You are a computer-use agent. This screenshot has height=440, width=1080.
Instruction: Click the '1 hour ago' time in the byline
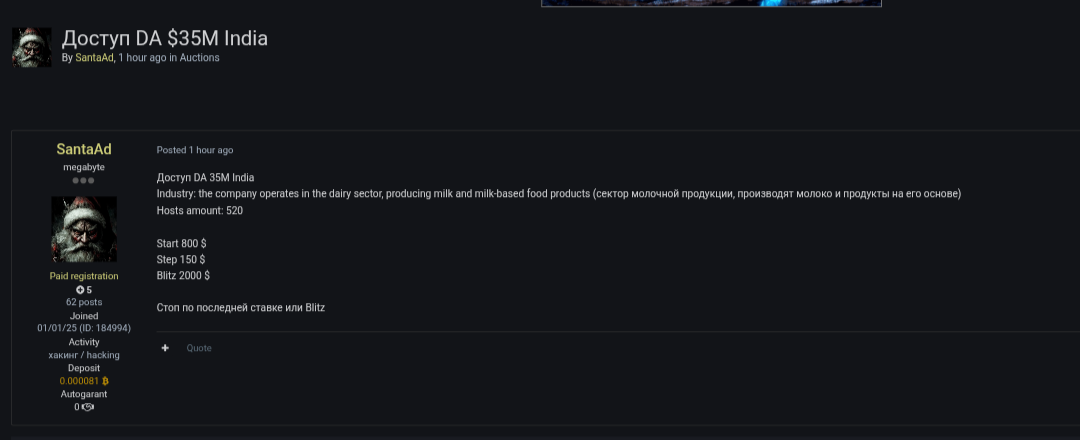click(142, 58)
